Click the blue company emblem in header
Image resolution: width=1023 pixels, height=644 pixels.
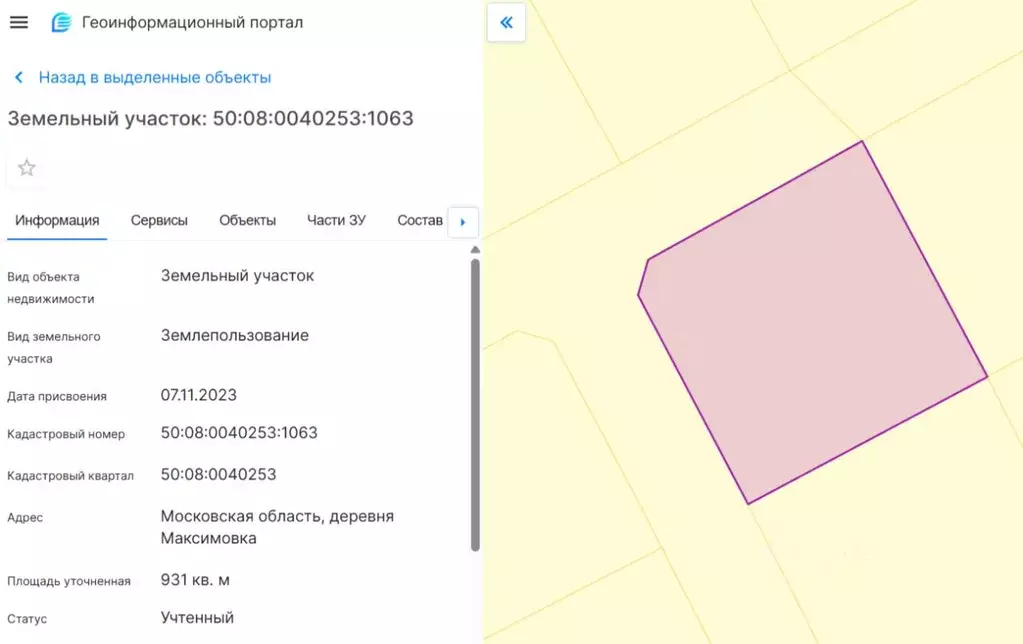pyautogui.click(x=60, y=21)
